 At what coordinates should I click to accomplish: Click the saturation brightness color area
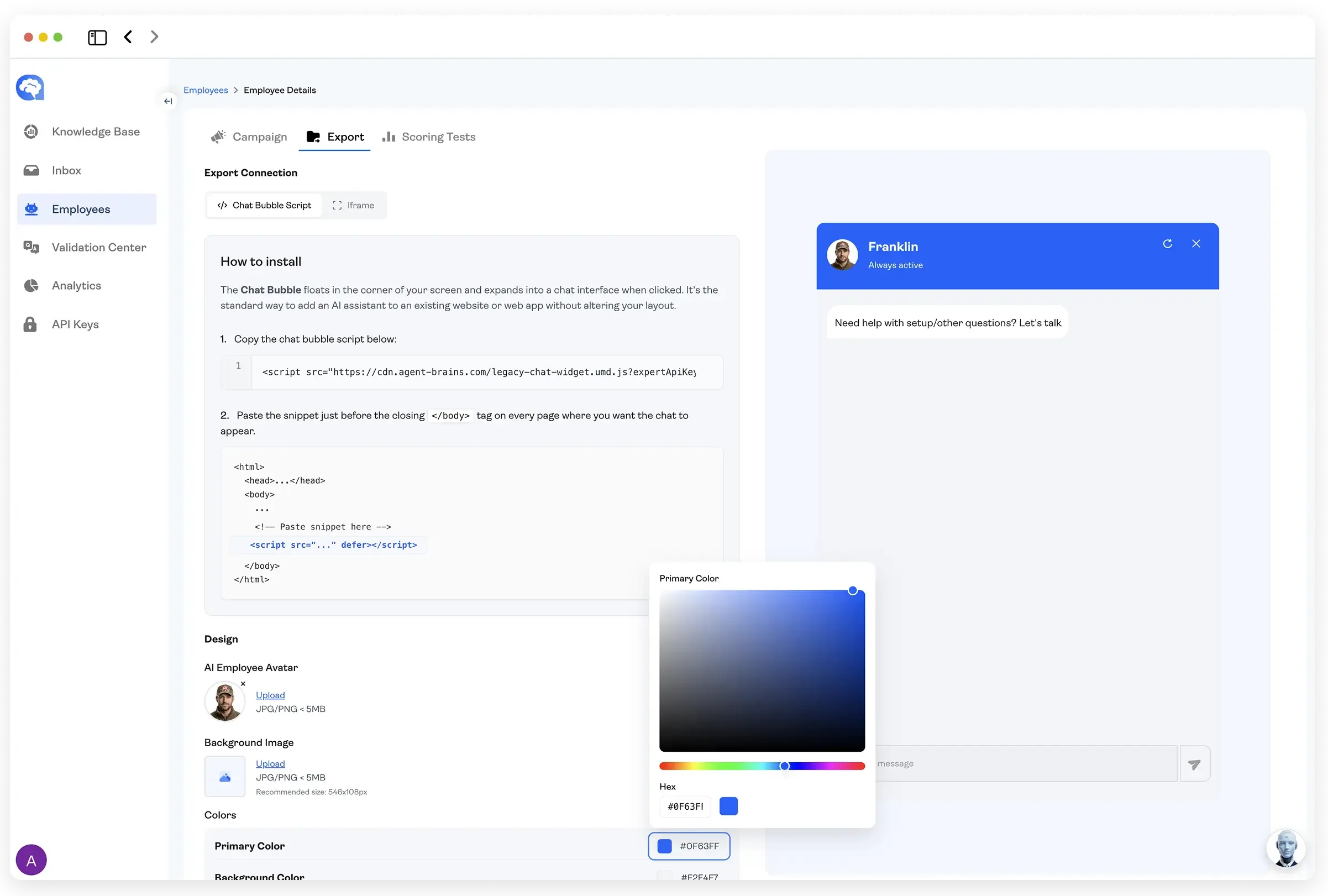pos(762,671)
